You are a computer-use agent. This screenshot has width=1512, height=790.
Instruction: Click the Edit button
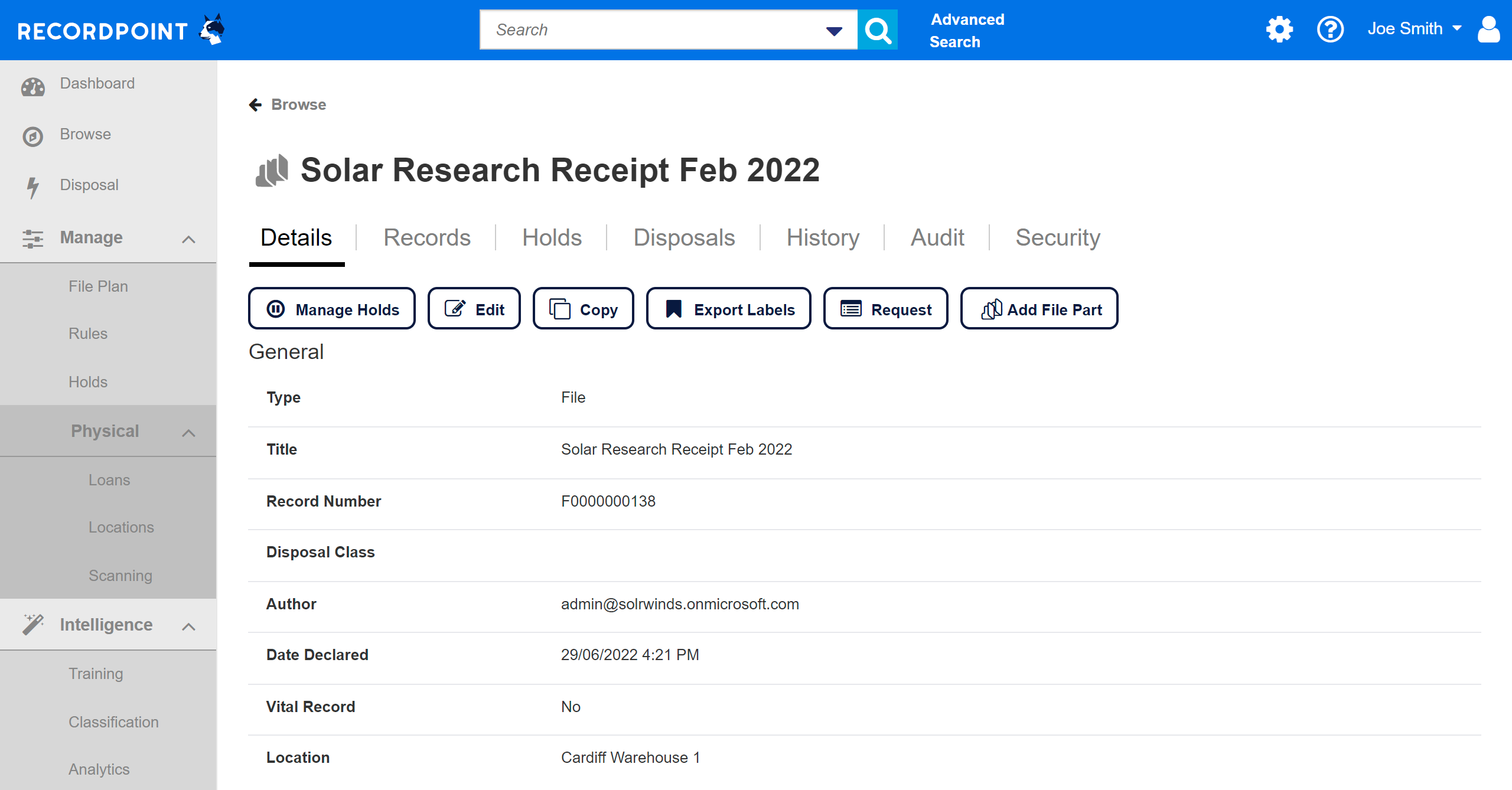click(x=474, y=308)
